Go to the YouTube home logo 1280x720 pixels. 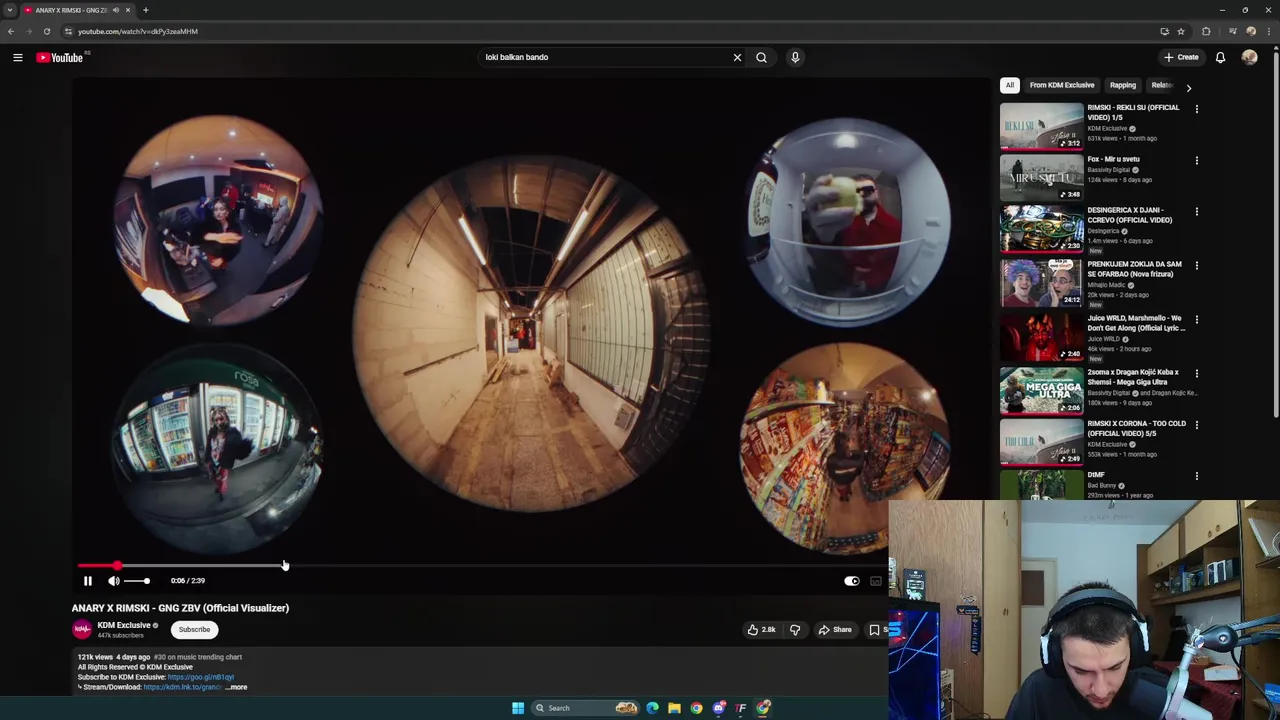point(60,57)
